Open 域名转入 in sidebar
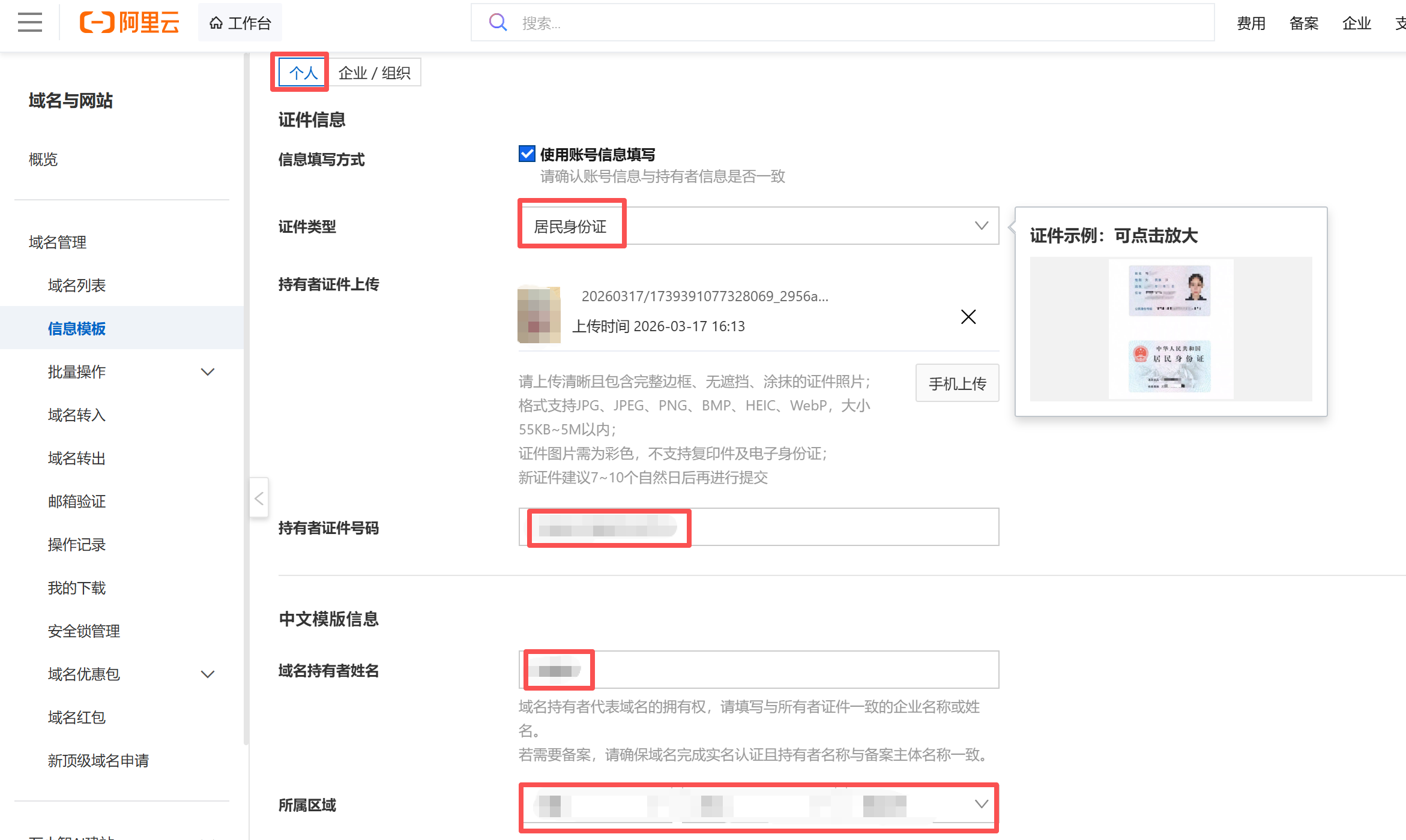This screenshot has height=840, width=1406. [x=77, y=415]
